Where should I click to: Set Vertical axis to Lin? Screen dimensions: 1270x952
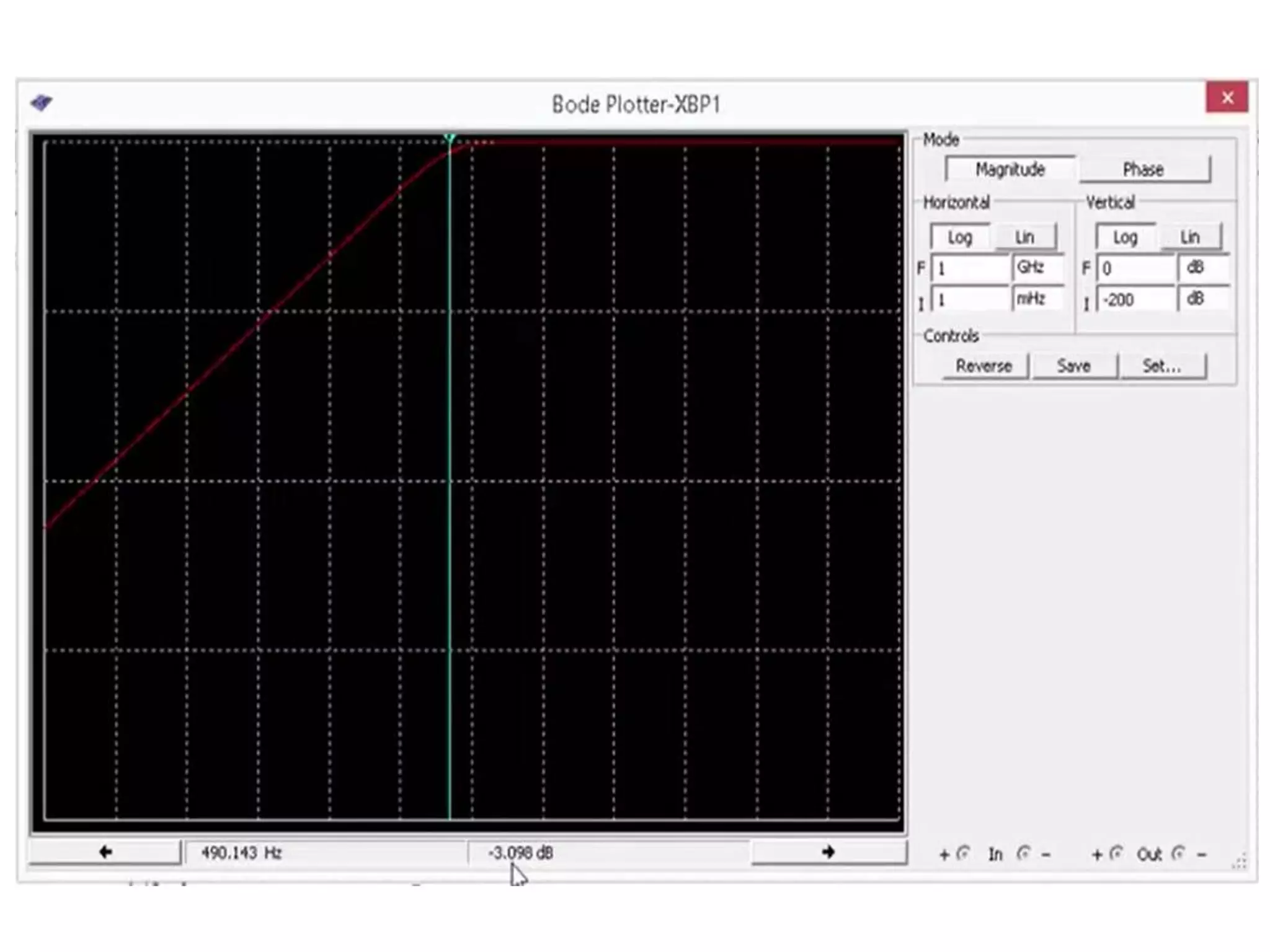coord(1189,237)
